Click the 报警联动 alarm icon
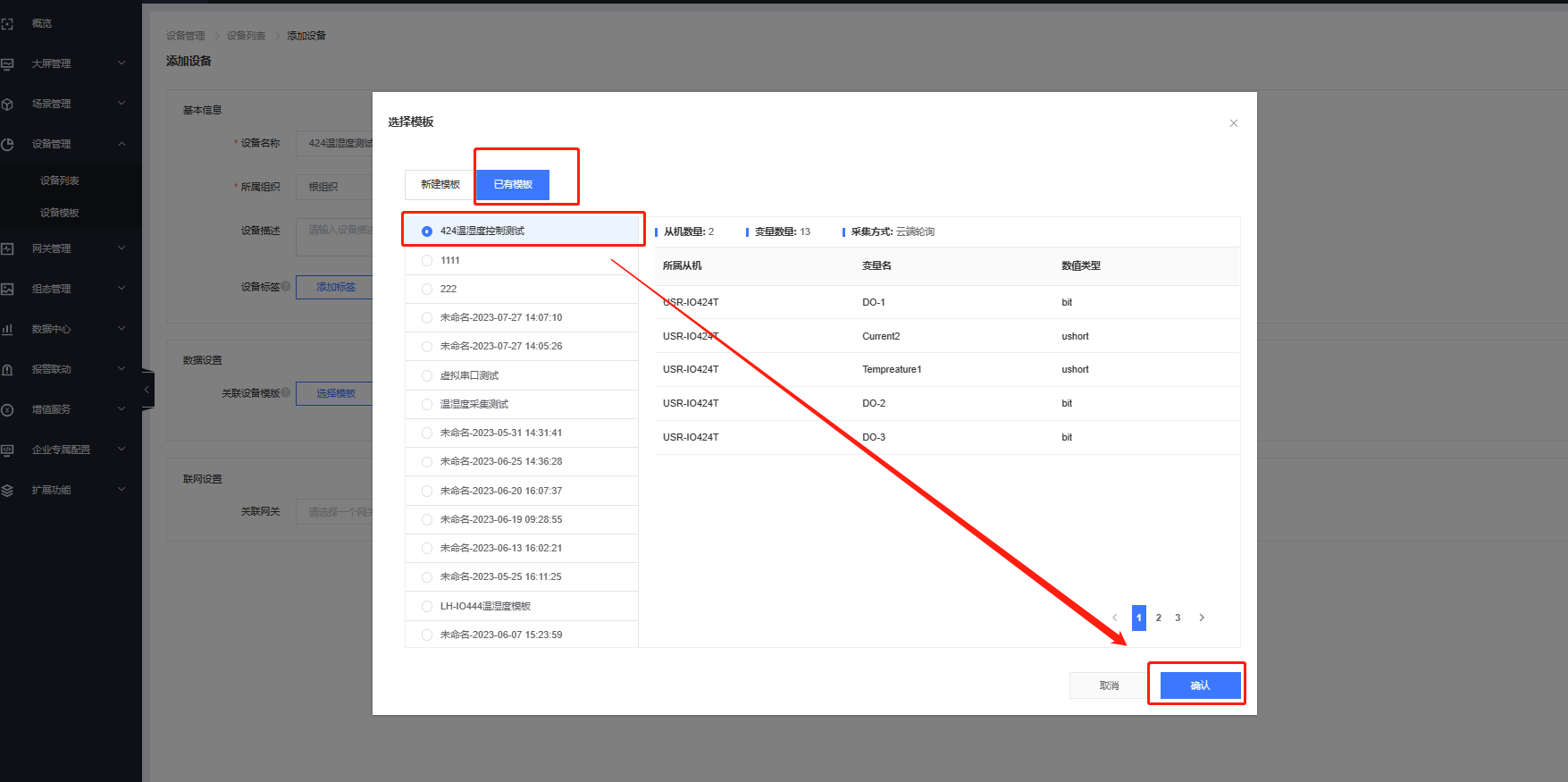 pos(7,370)
